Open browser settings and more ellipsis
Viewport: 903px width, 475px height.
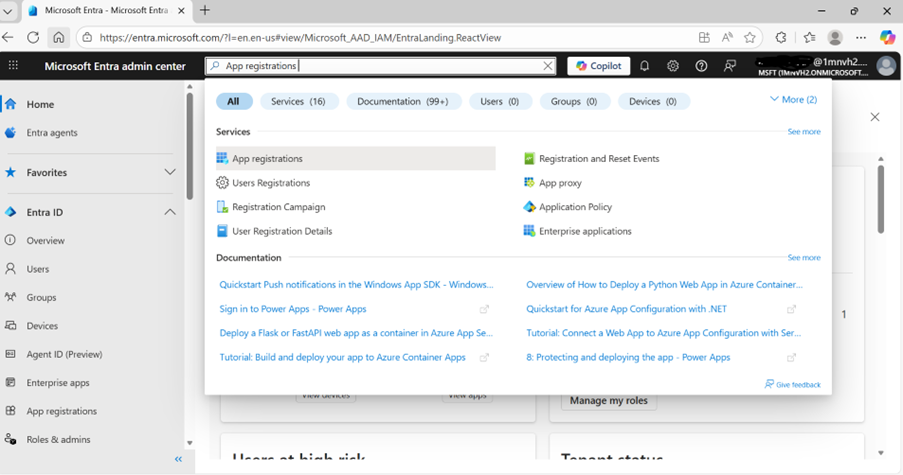pos(861,37)
